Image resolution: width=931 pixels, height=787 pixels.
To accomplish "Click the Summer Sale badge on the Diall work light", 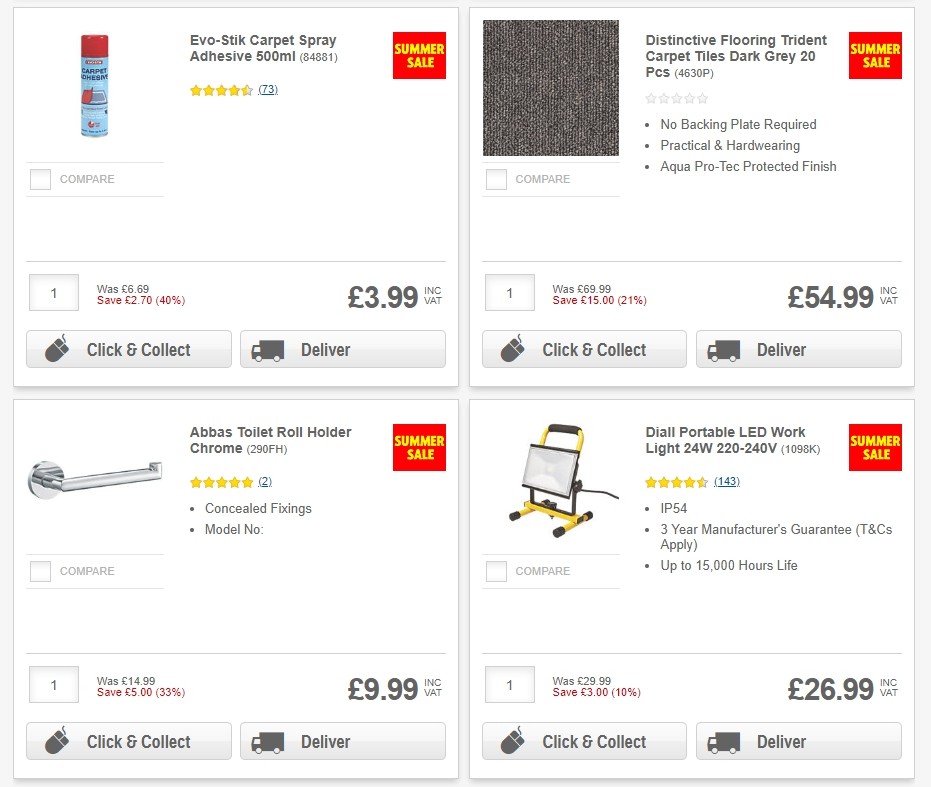I will [x=874, y=447].
